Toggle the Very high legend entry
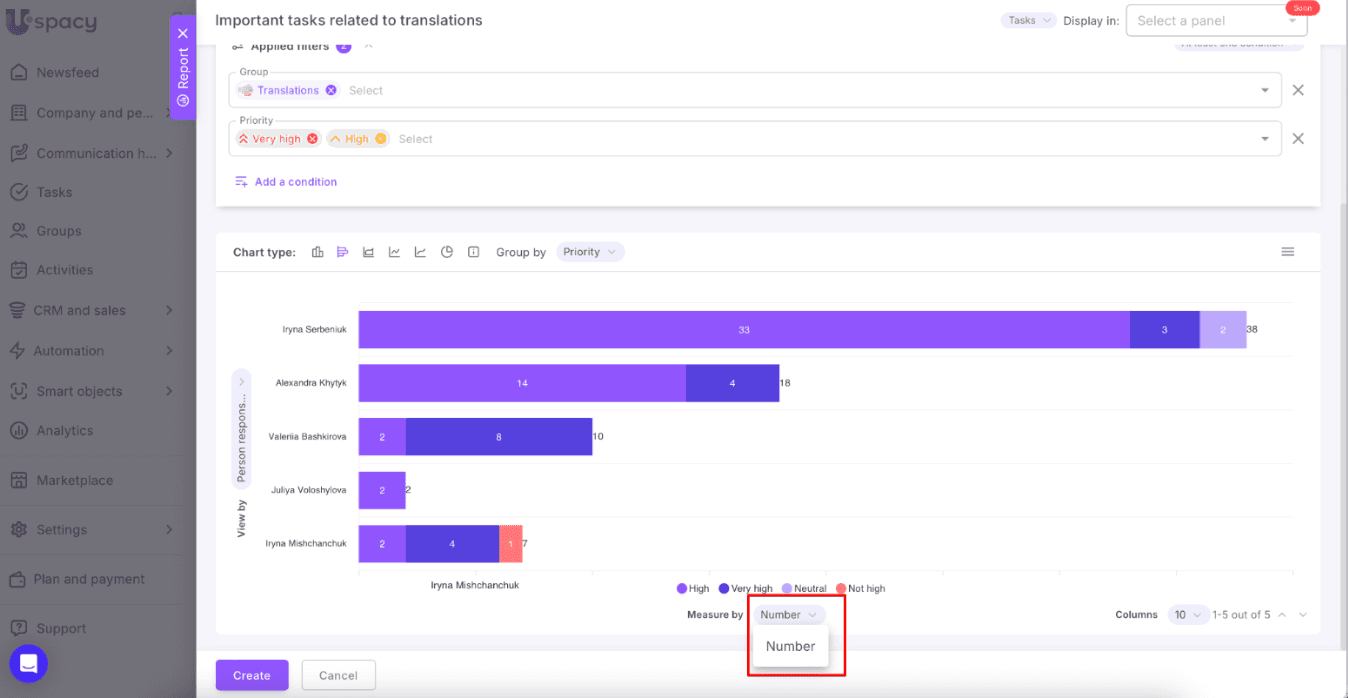Screen dimensions: 1348x698 click(745, 589)
